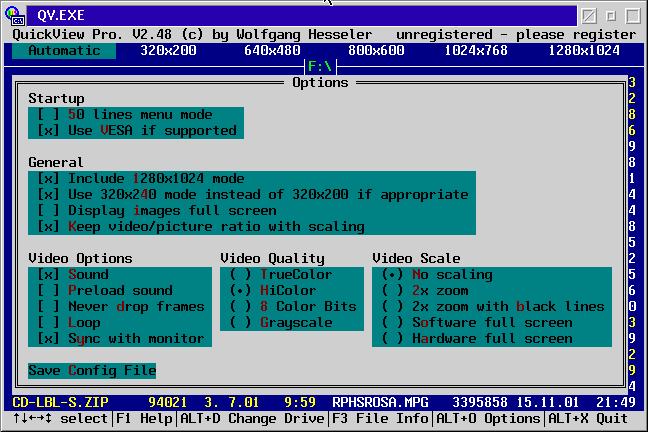Viewport: 648px width, 432px height.
Task: Open the QV.EXE window system menu icon
Action: pos(15,15)
